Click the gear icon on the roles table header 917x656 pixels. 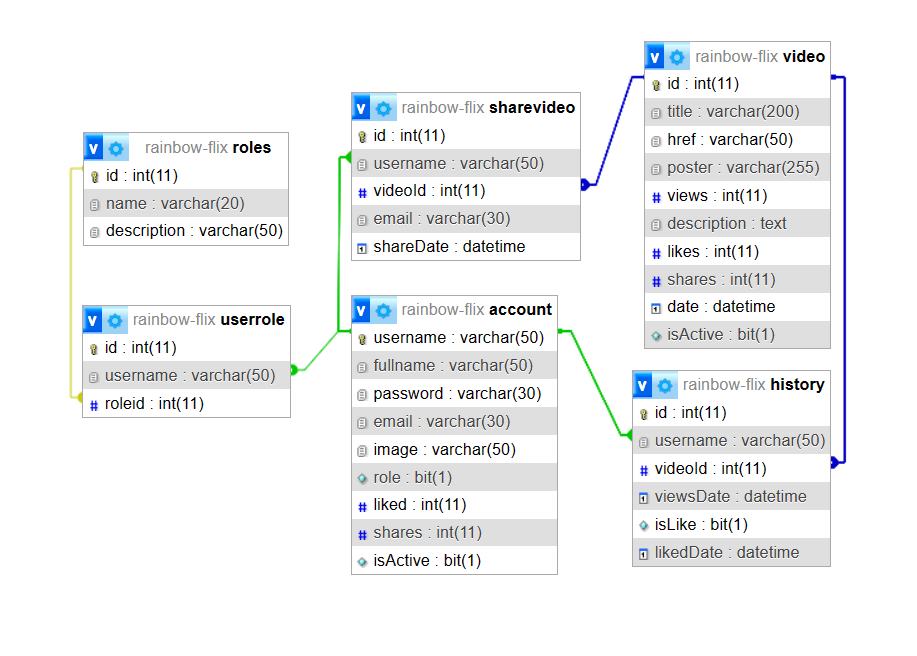[115, 147]
